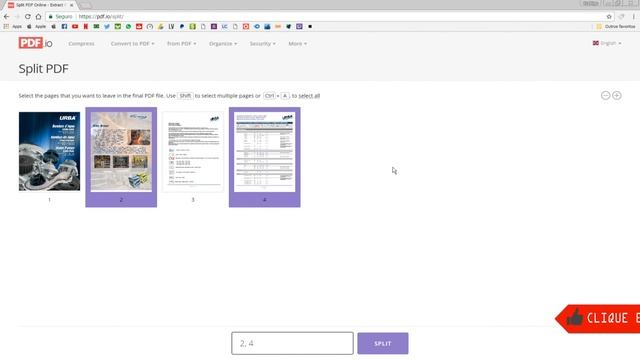Click the page range input field
Image resolution: width=640 pixels, height=360 pixels.
(292, 343)
